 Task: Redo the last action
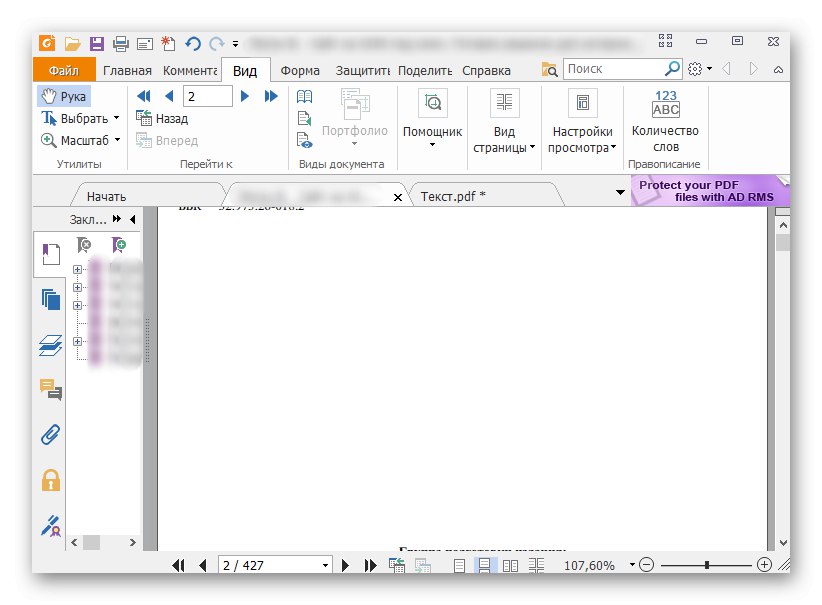click(217, 44)
